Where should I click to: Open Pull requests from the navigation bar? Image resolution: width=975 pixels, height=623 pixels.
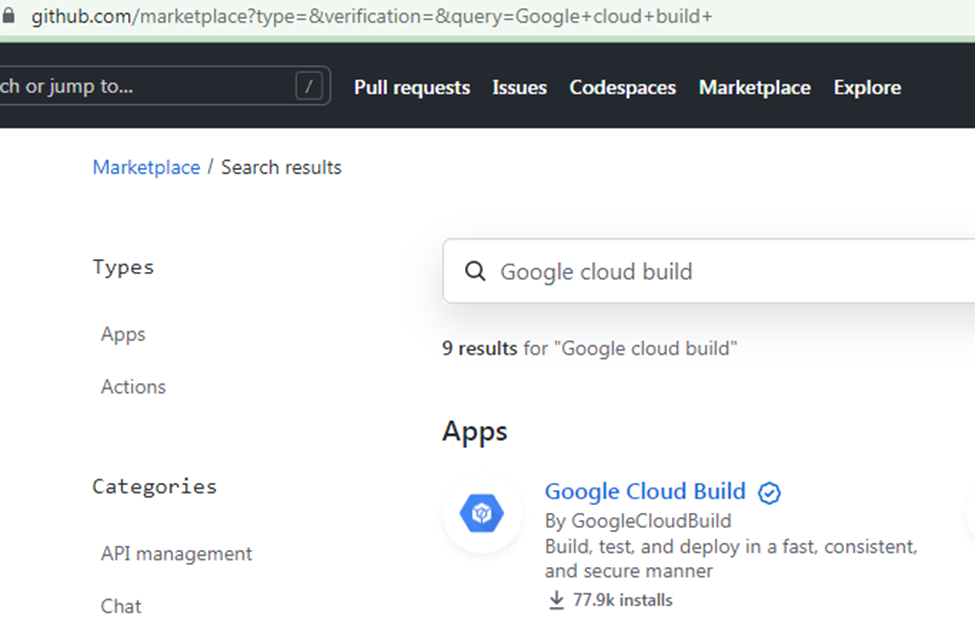(412, 87)
